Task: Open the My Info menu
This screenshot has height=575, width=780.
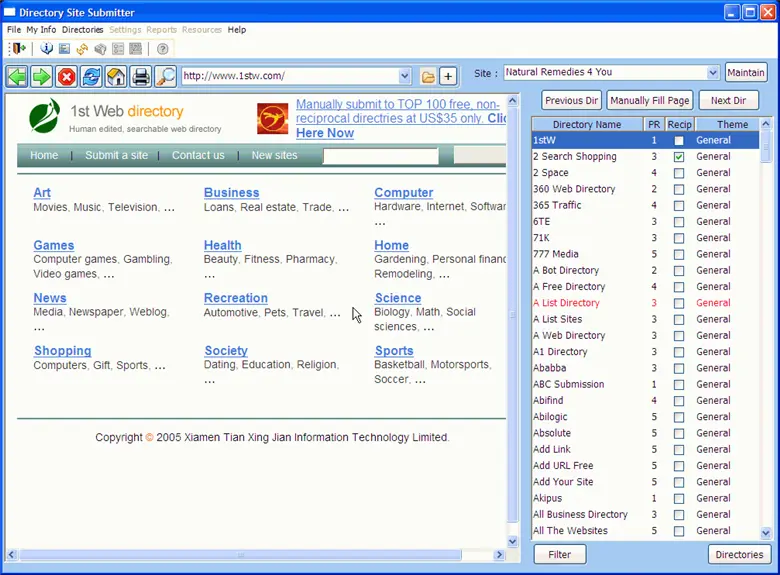Action: click(x=41, y=30)
